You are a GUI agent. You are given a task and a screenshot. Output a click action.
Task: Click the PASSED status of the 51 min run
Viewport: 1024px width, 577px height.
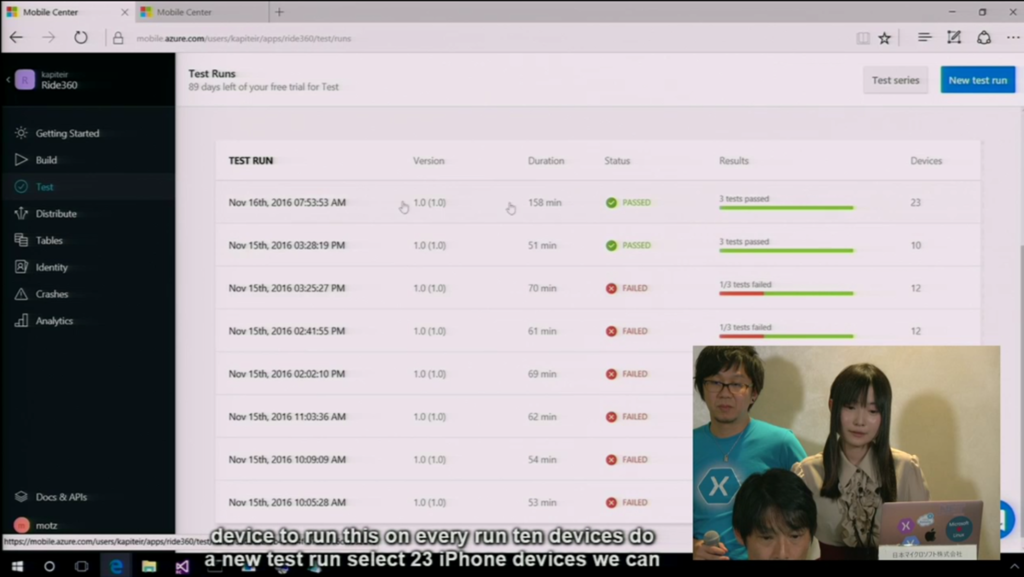click(628, 245)
